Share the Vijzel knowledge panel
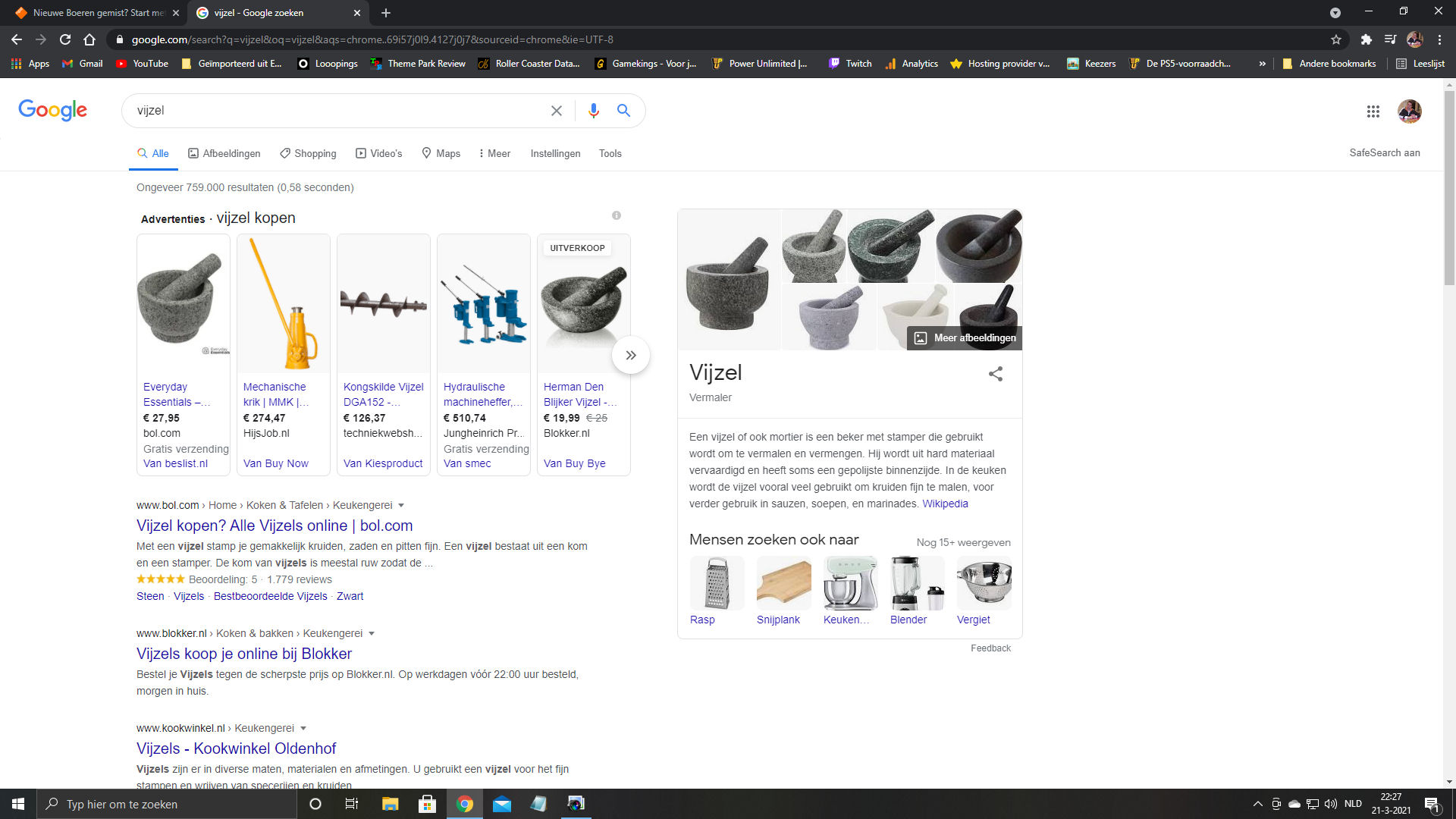 point(996,374)
